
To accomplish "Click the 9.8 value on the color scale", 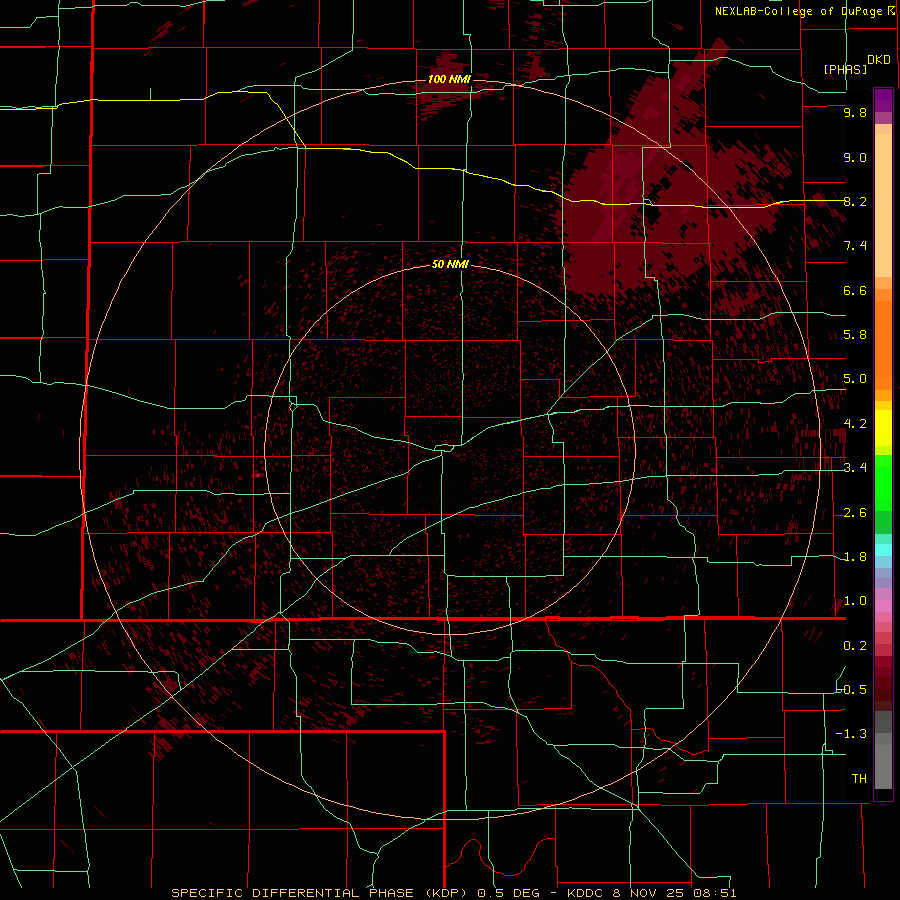I will click(x=855, y=112).
